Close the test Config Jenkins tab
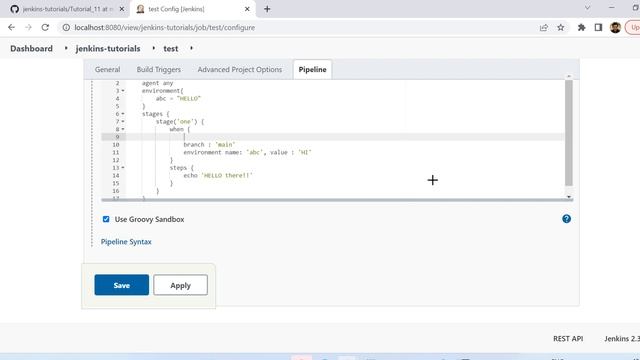 click(x=247, y=9)
